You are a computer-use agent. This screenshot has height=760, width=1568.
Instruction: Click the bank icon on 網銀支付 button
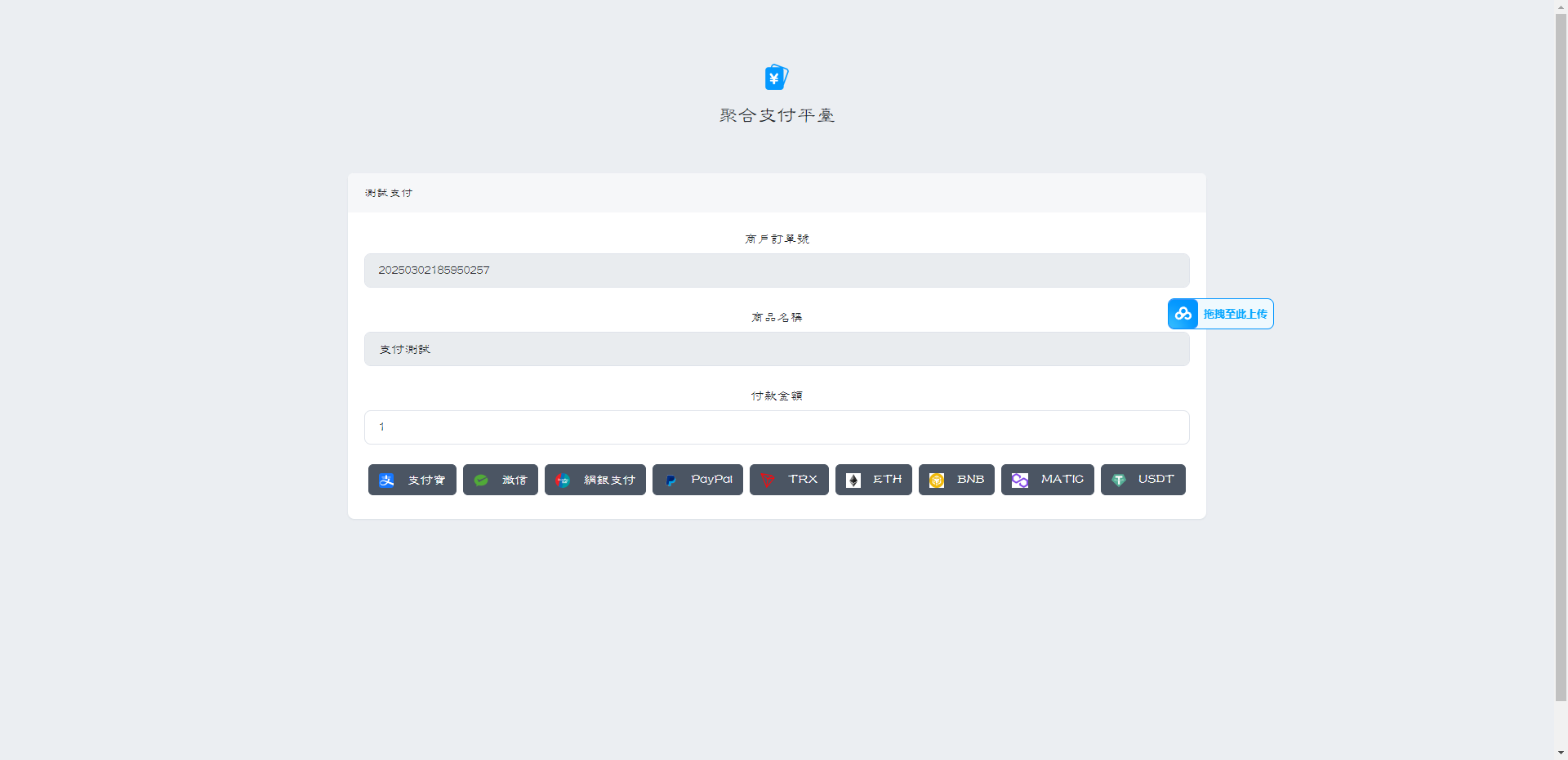coord(563,480)
